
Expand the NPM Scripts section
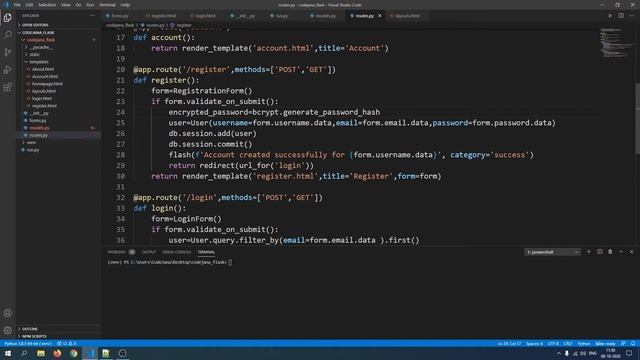click(x=34, y=336)
